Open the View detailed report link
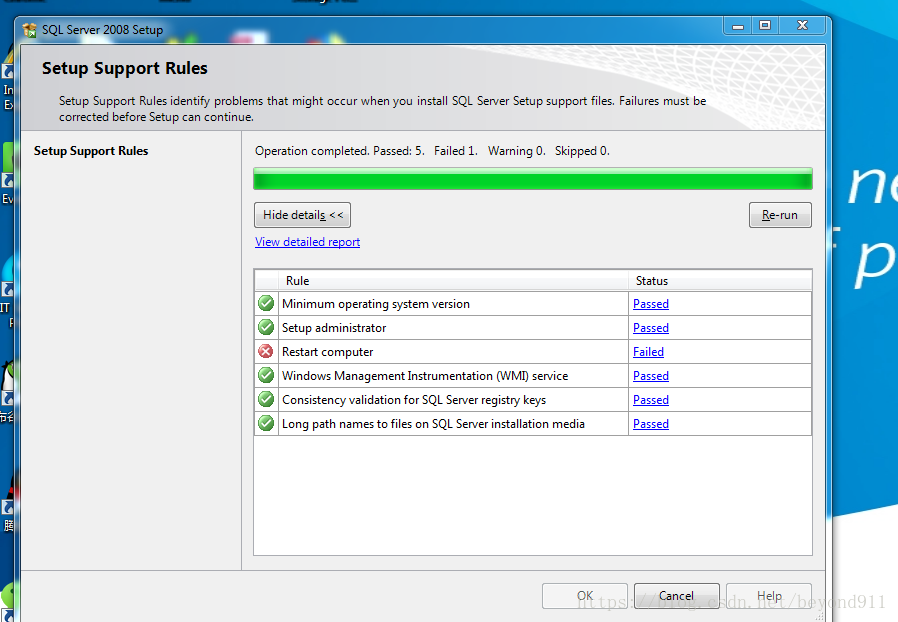898x622 pixels. 308,242
